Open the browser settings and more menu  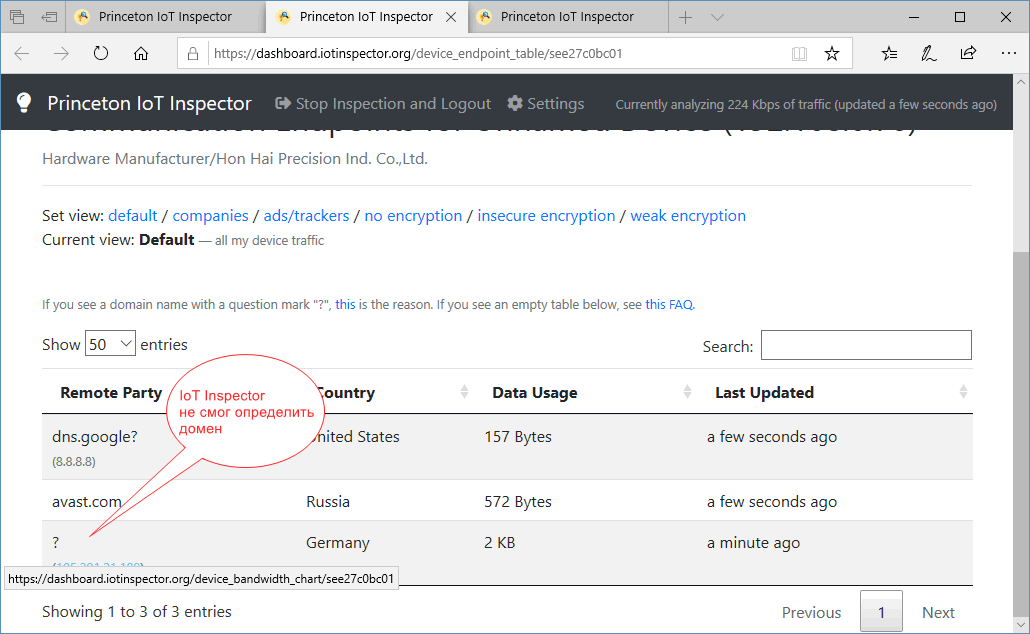coord(1008,53)
